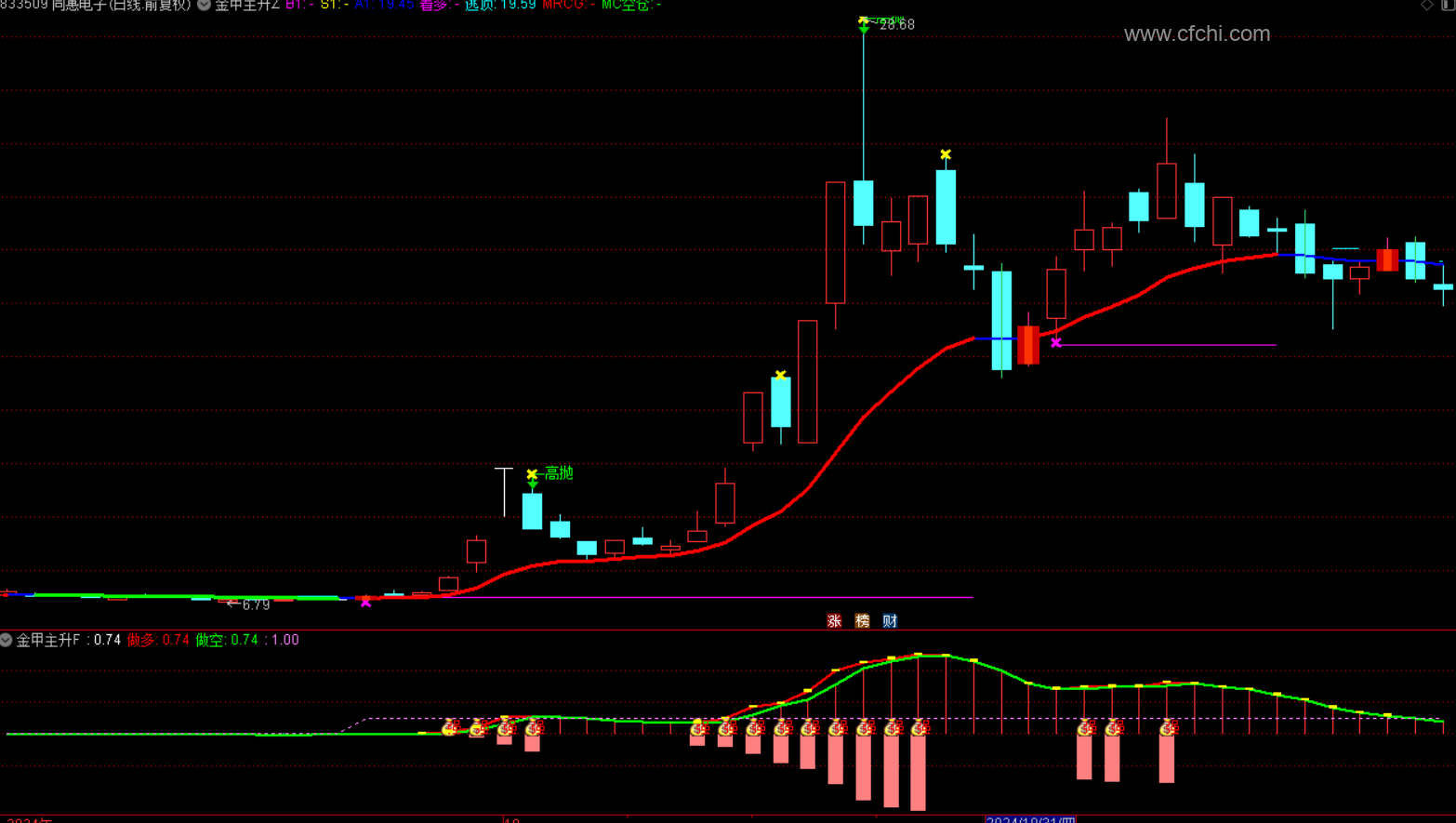Click the leftmost money-bag signal icon
Viewport: 1456px width, 823px height.
450,727
